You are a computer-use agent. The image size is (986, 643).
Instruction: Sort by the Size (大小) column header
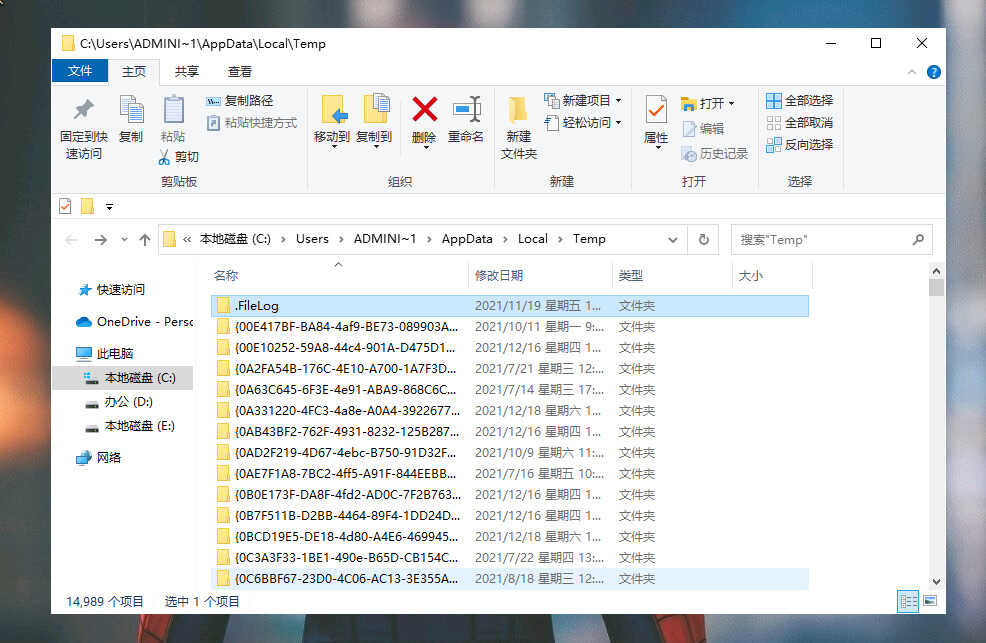[x=772, y=275]
